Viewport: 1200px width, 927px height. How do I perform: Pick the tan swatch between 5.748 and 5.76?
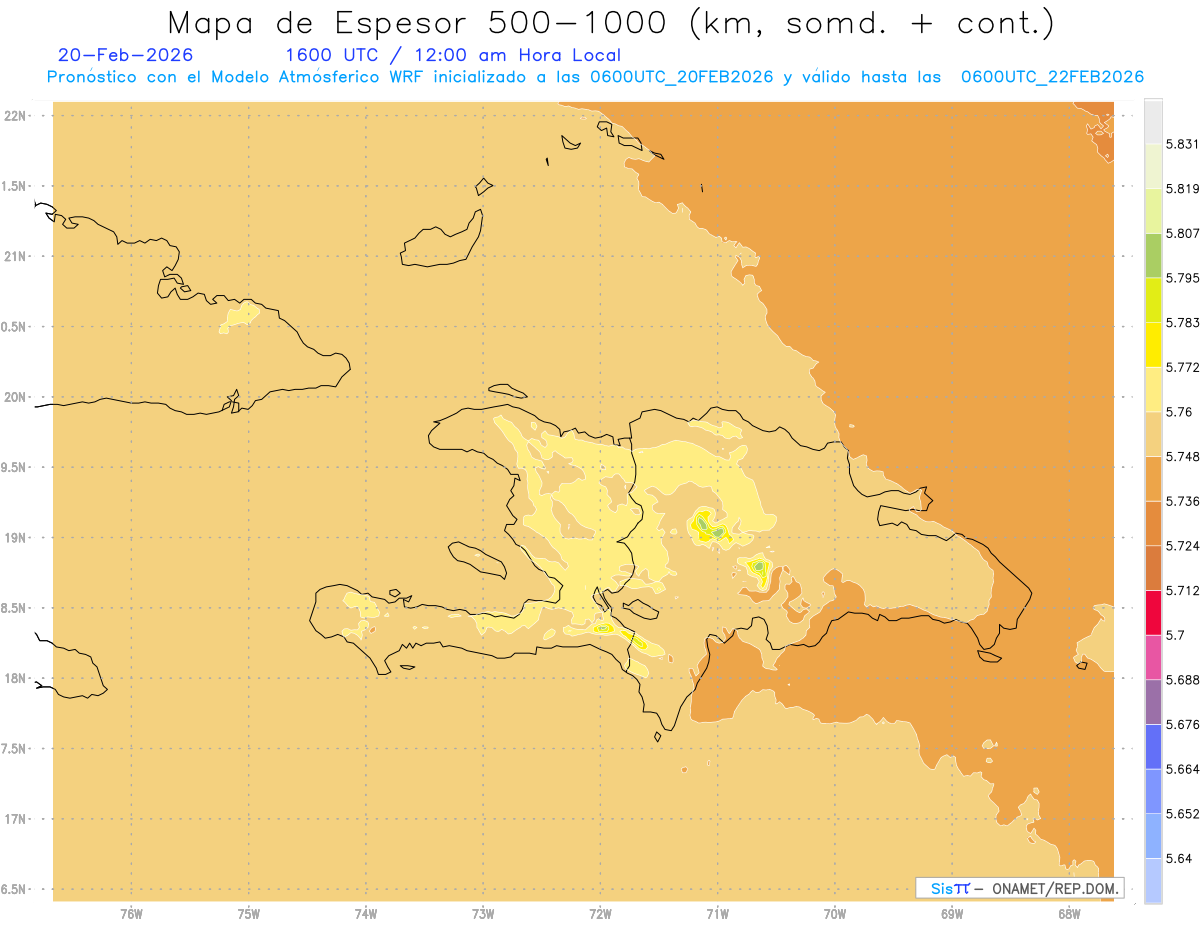point(1153,434)
